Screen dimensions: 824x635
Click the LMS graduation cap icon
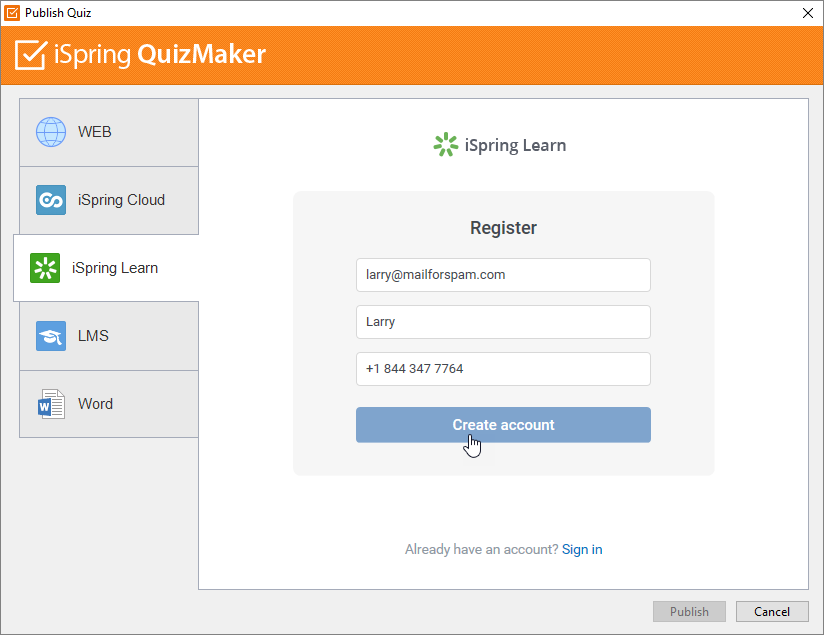click(x=50, y=335)
